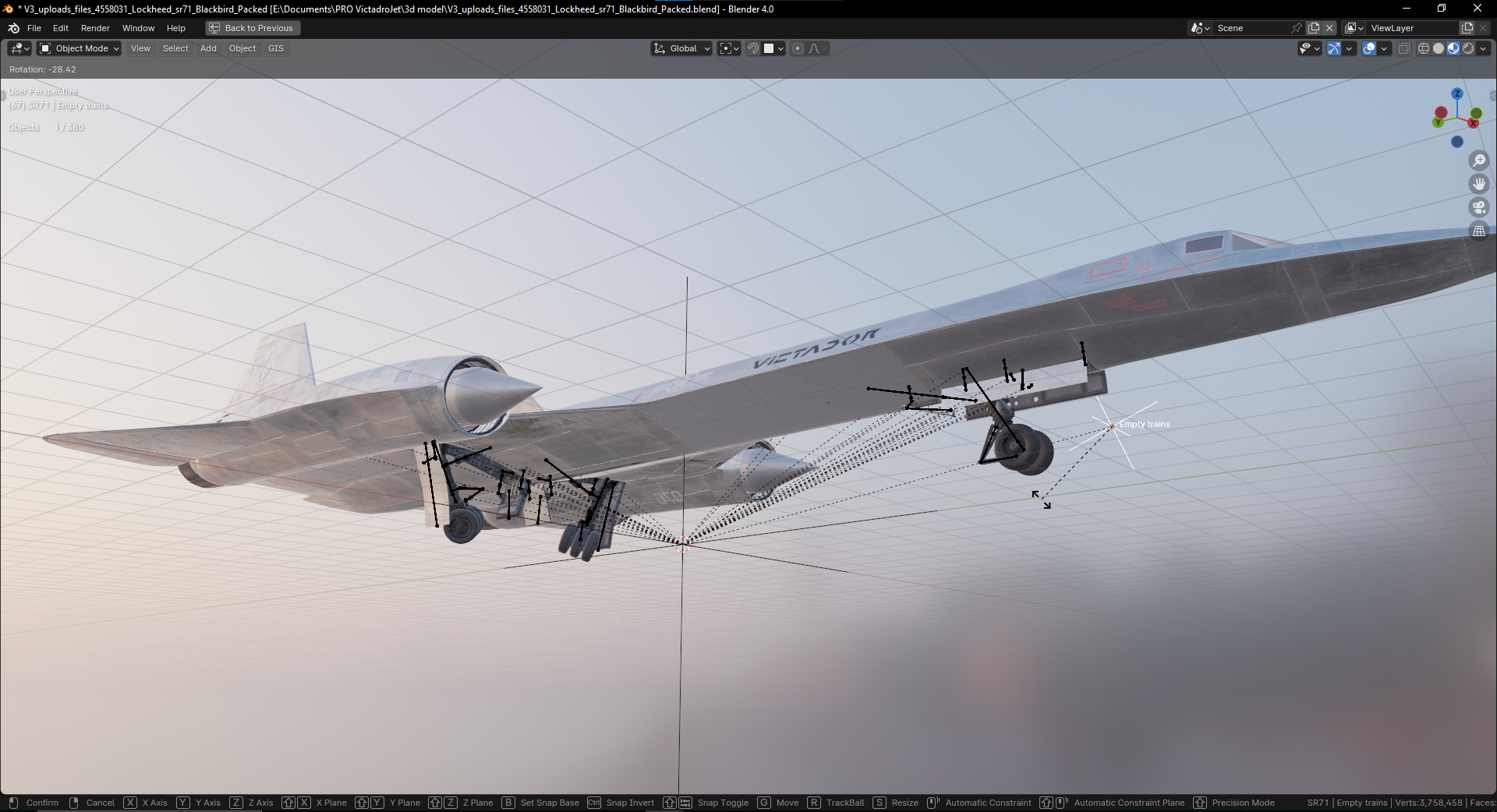Click the pan view hand icon

(1478, 184)
